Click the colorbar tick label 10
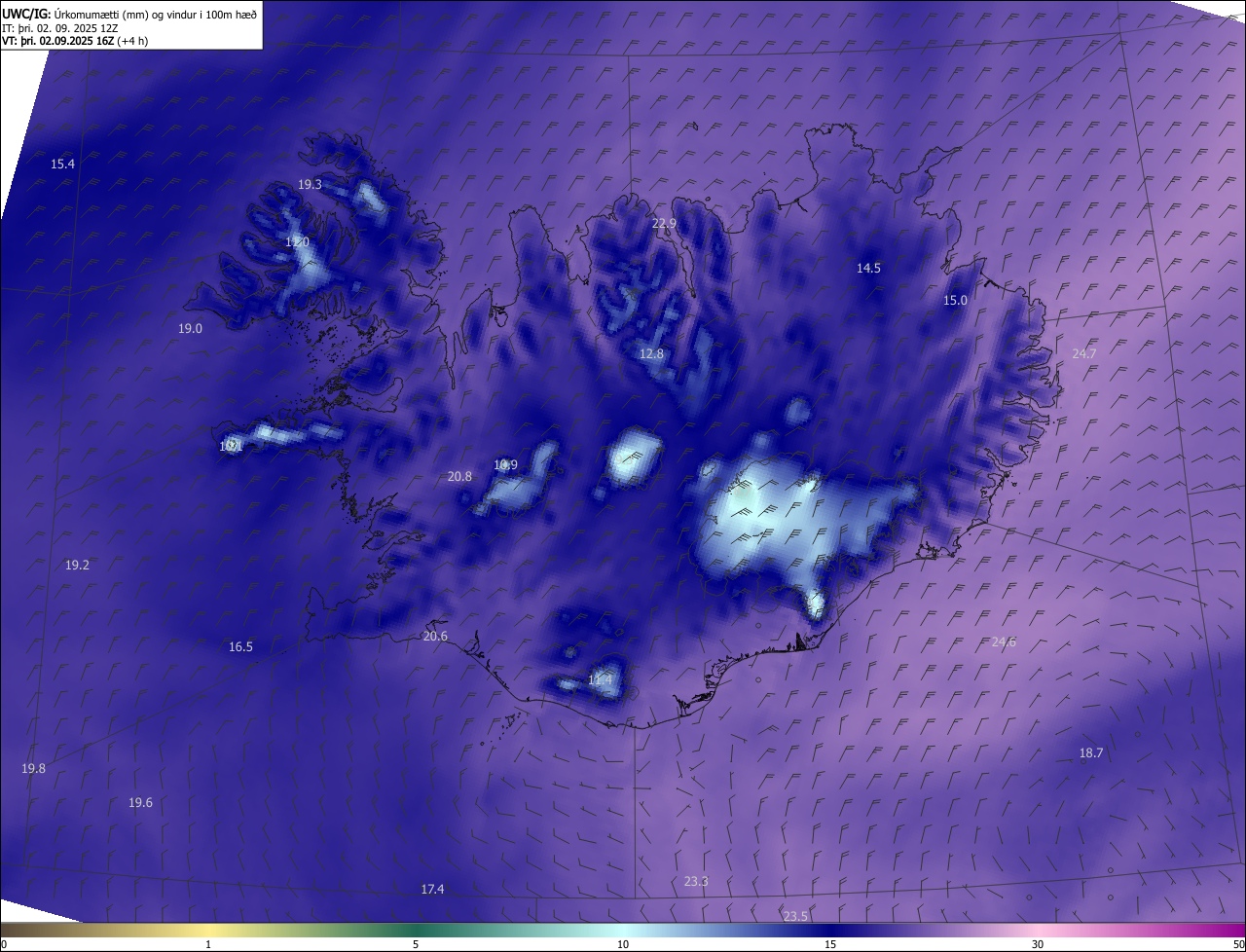This screenshot has height=952, width=1246. tap(623, 944)
